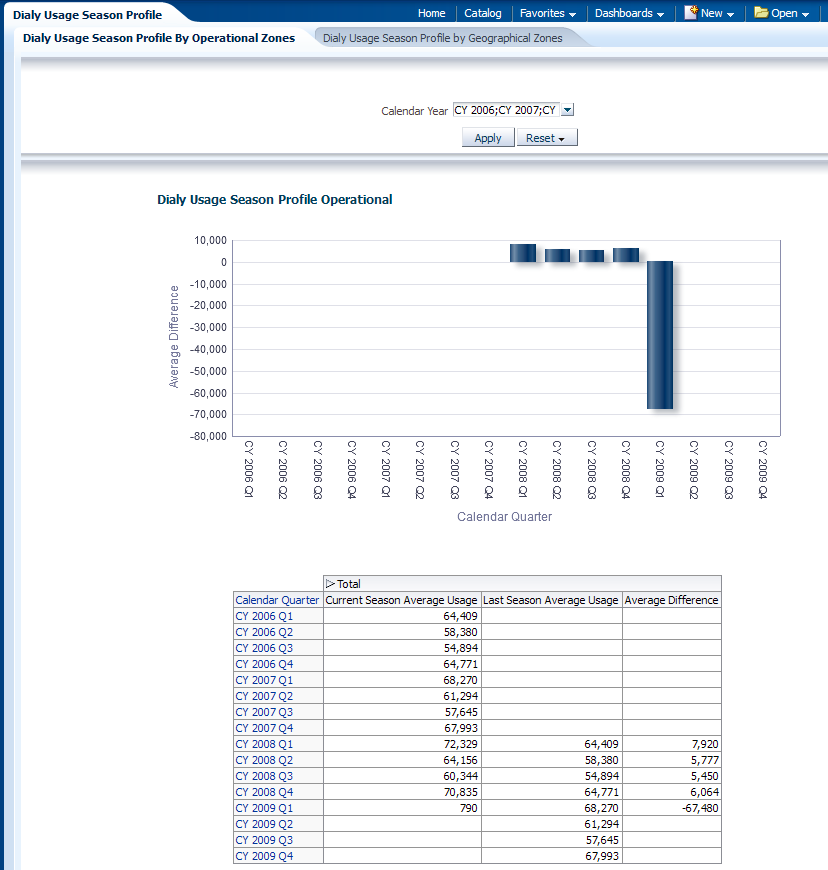
Task: Open the CY 2007 Q1 row link
Action: click(x=264, y=680)
